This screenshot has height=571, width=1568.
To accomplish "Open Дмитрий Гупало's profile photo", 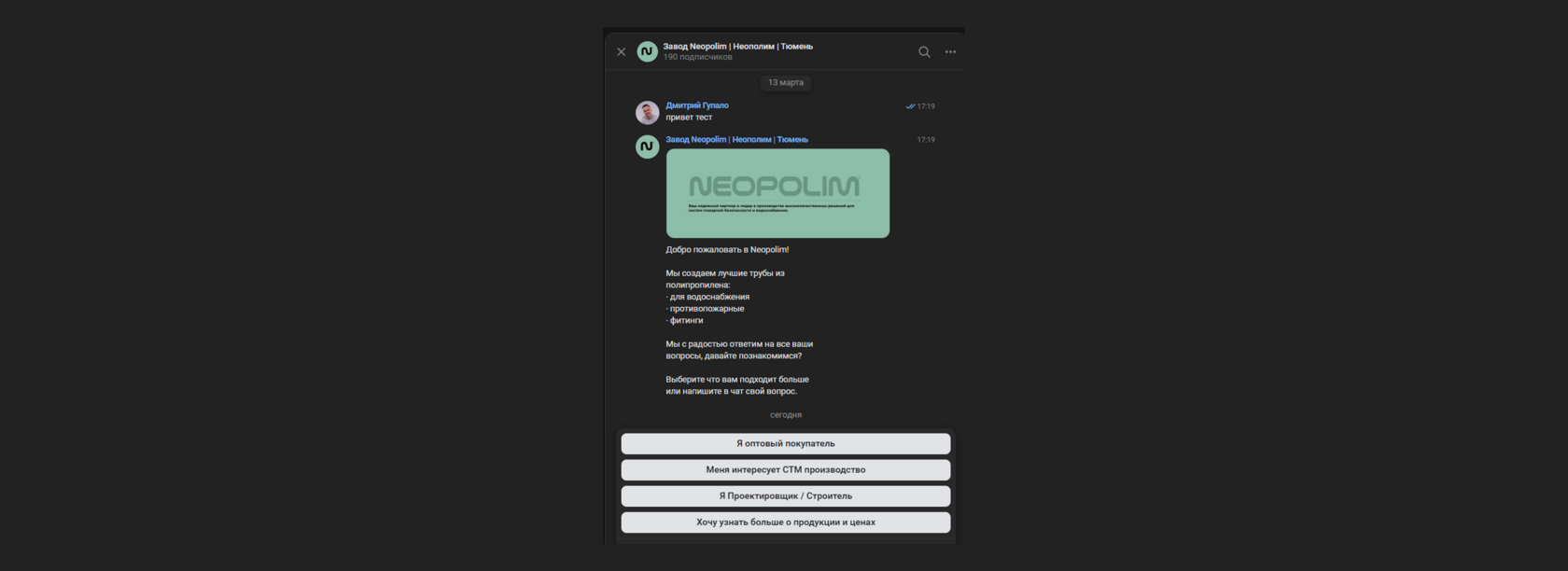I will [x=647, y=113].
